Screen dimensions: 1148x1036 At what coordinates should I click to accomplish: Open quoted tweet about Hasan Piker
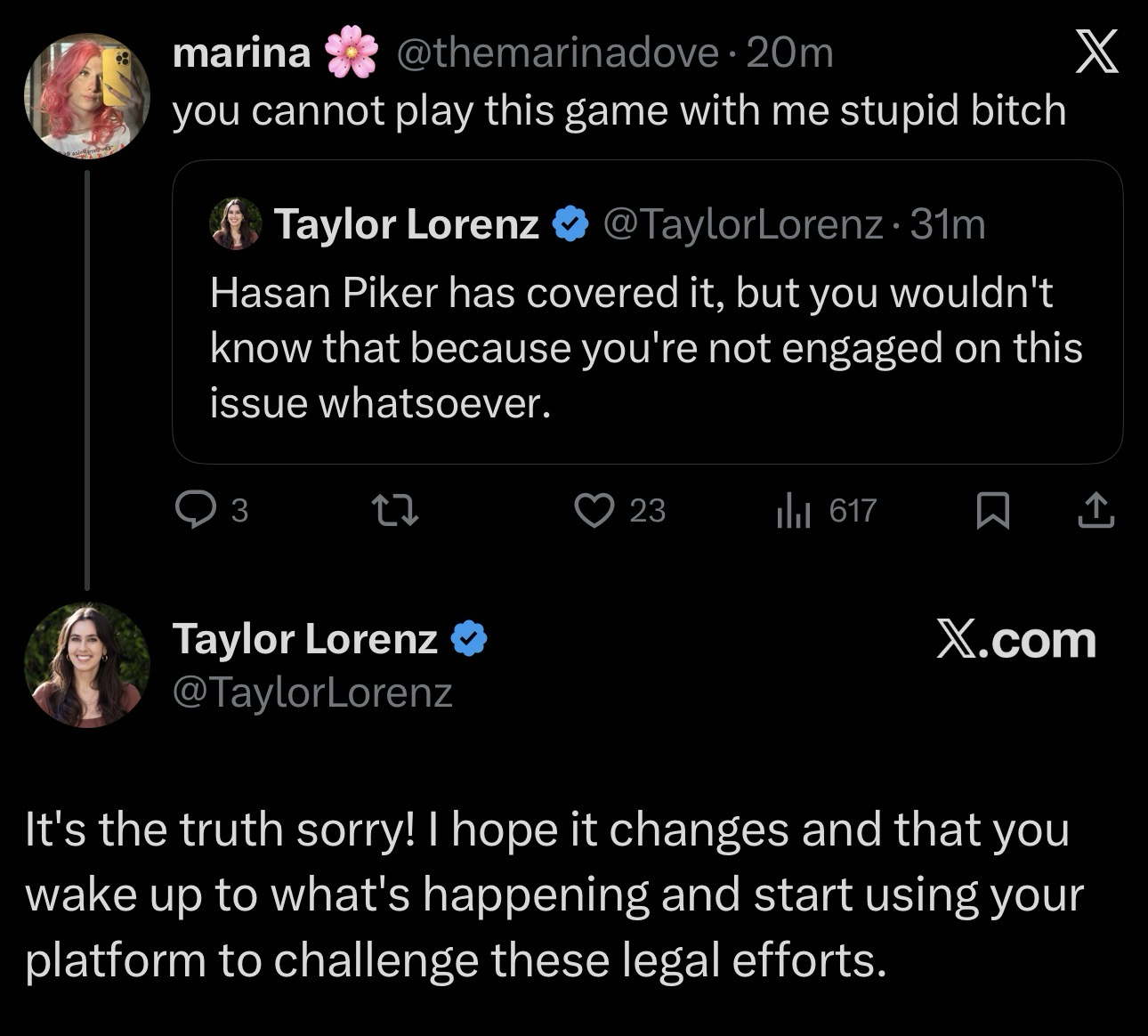coord(646,347)
